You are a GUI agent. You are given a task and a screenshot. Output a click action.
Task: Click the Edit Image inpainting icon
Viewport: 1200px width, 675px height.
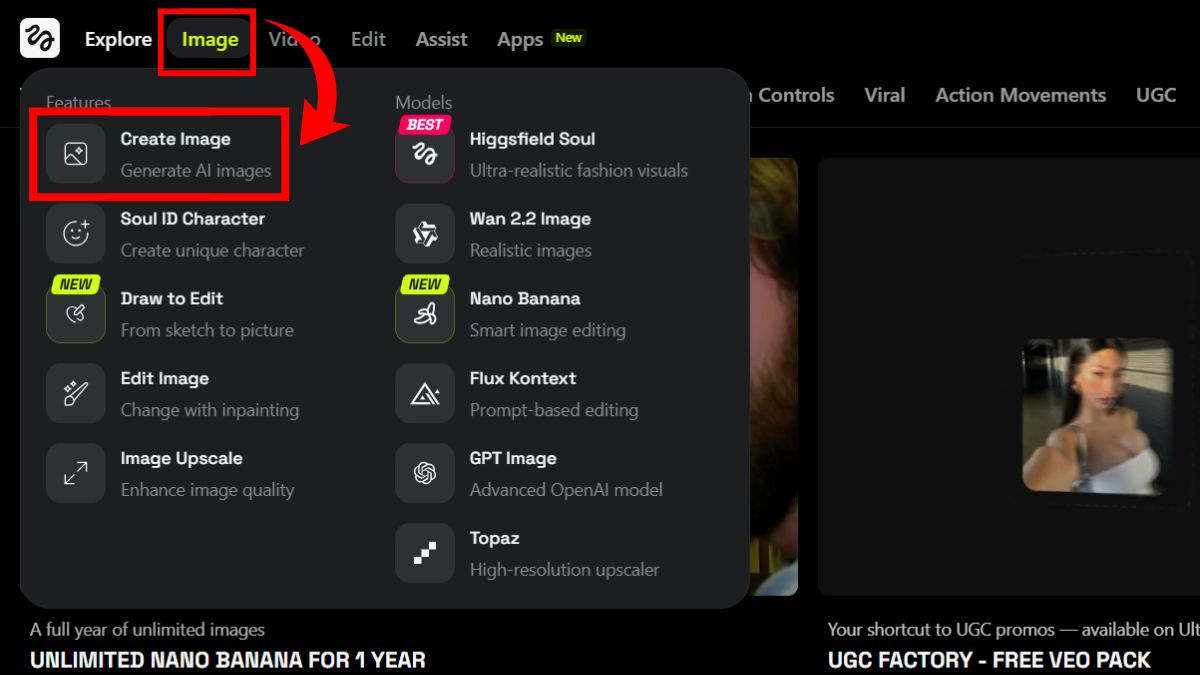[76, 393]
